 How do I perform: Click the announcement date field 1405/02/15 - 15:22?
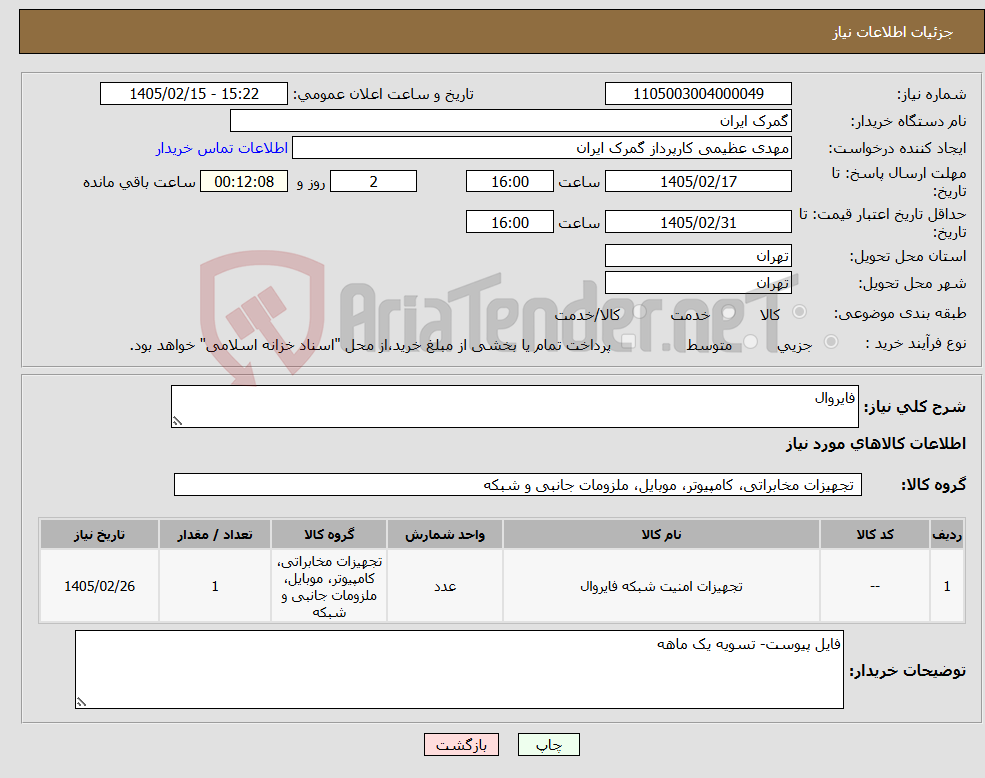pyautogui.click(x=193, y=94)
